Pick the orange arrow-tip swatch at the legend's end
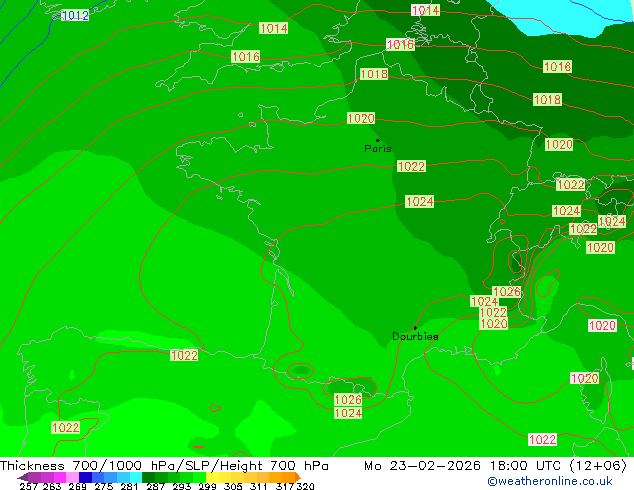 [x=298, y=477]
